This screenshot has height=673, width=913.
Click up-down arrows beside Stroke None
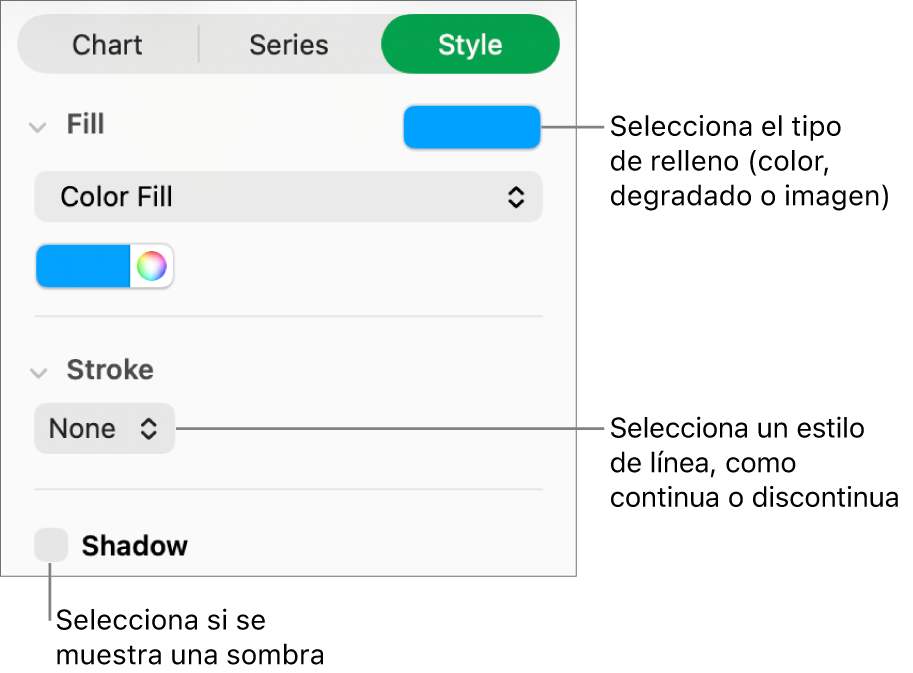(148, 429)
